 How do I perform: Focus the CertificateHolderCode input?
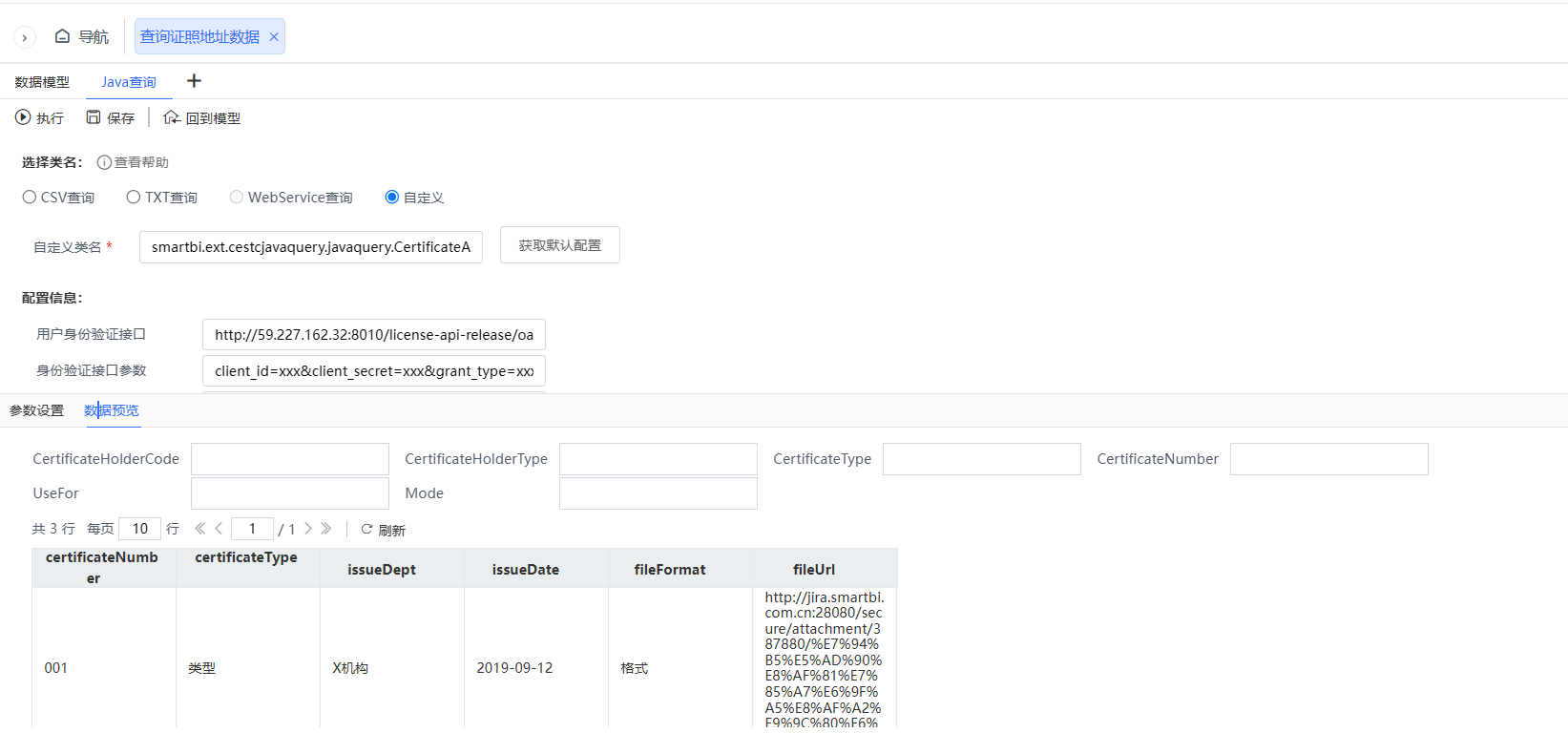point(290,459)
